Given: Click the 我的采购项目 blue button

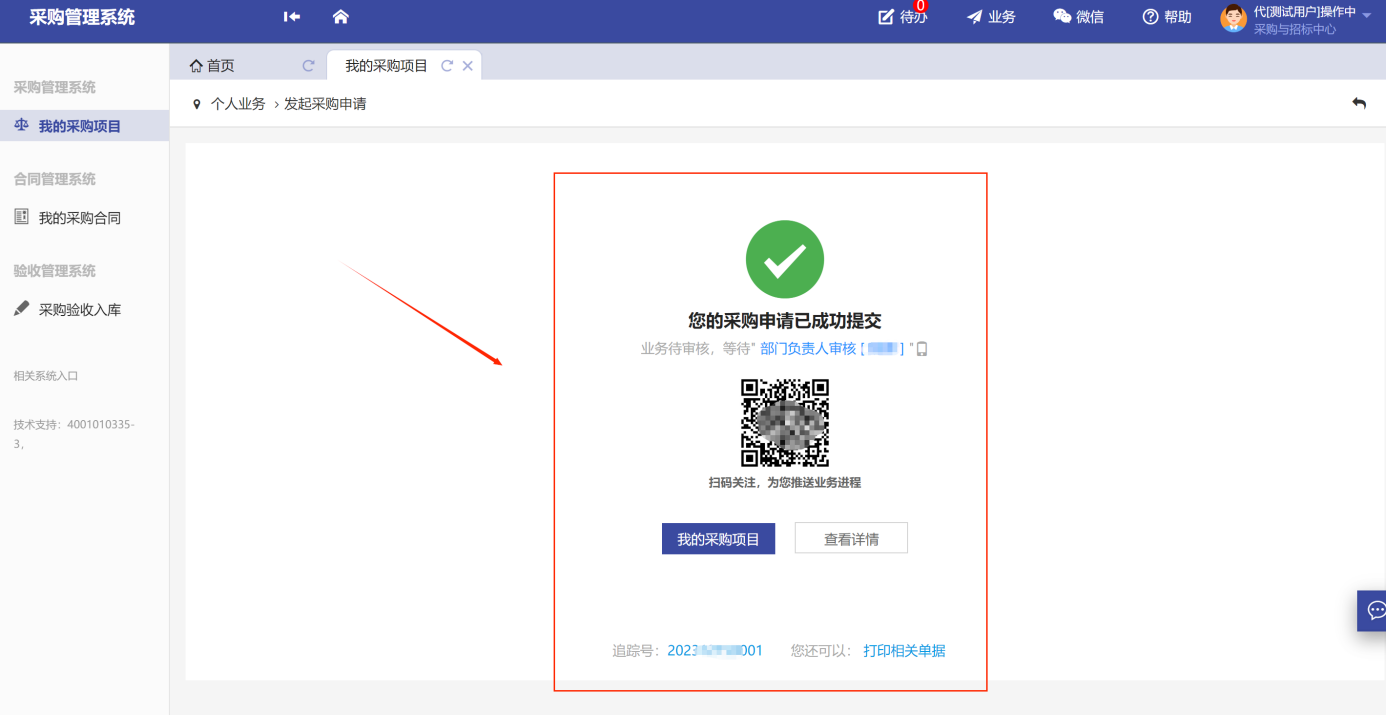Looking at the screenshot, I should (718, 539).
